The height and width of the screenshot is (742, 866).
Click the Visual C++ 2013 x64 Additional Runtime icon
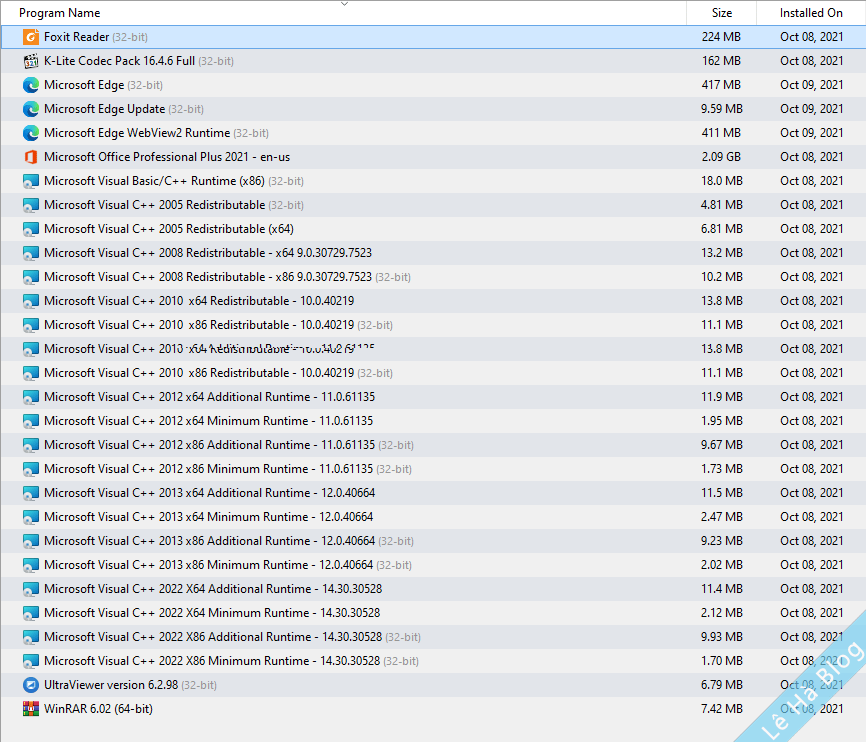click(31, 493)
